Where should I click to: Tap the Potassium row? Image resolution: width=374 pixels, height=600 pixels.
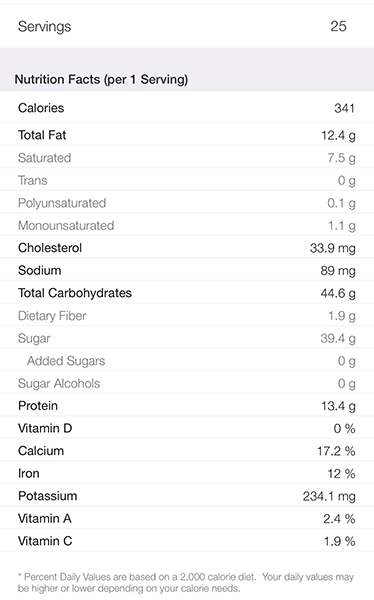(x=187, y=496)
